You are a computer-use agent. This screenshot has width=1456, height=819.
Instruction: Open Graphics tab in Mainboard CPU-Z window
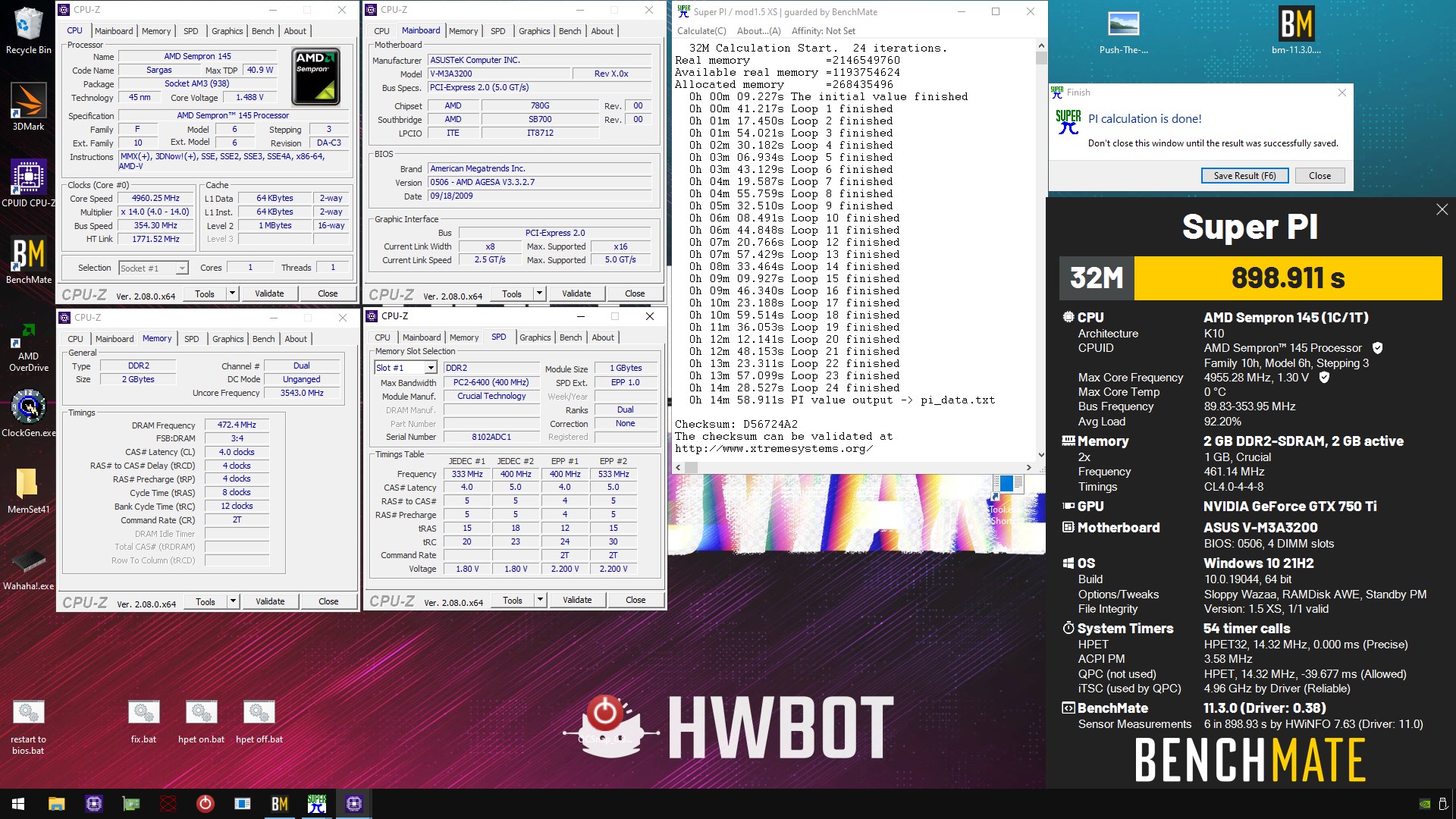tap(534, 31)
